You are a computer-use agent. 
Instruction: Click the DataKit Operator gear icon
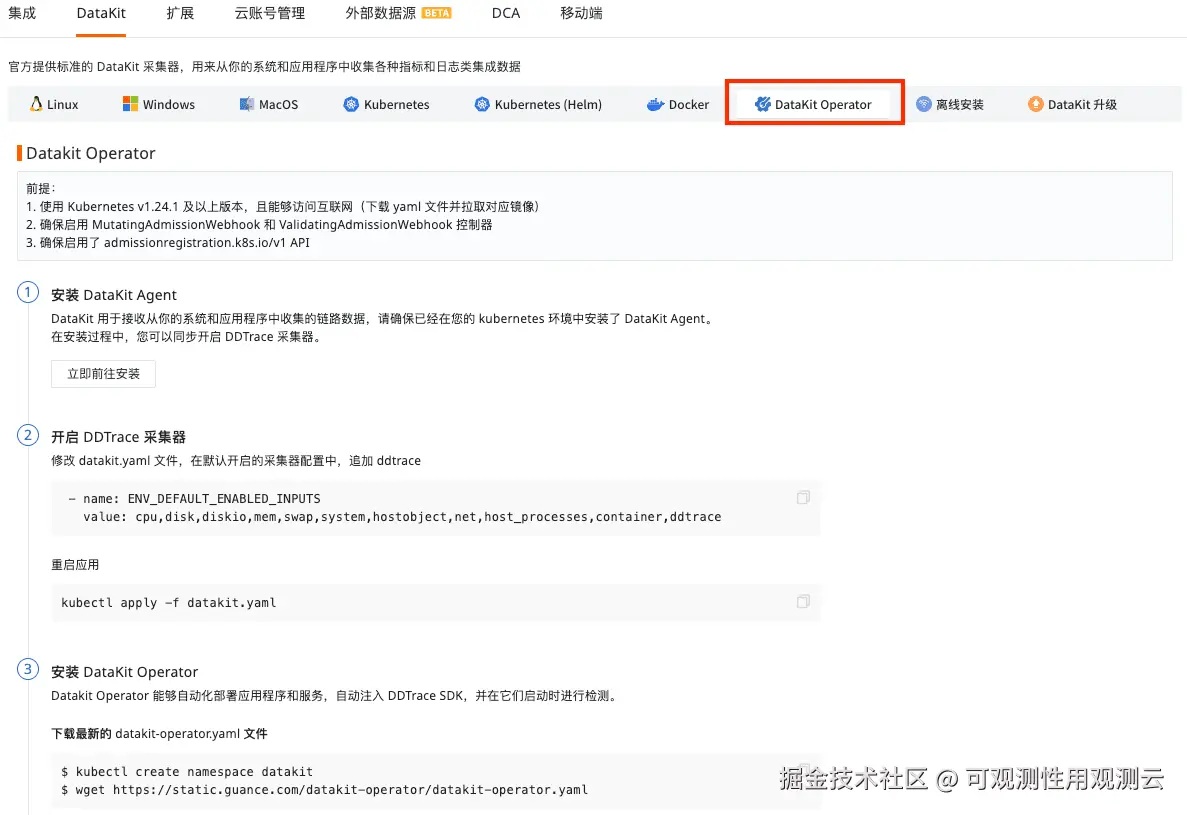(762, 104)
